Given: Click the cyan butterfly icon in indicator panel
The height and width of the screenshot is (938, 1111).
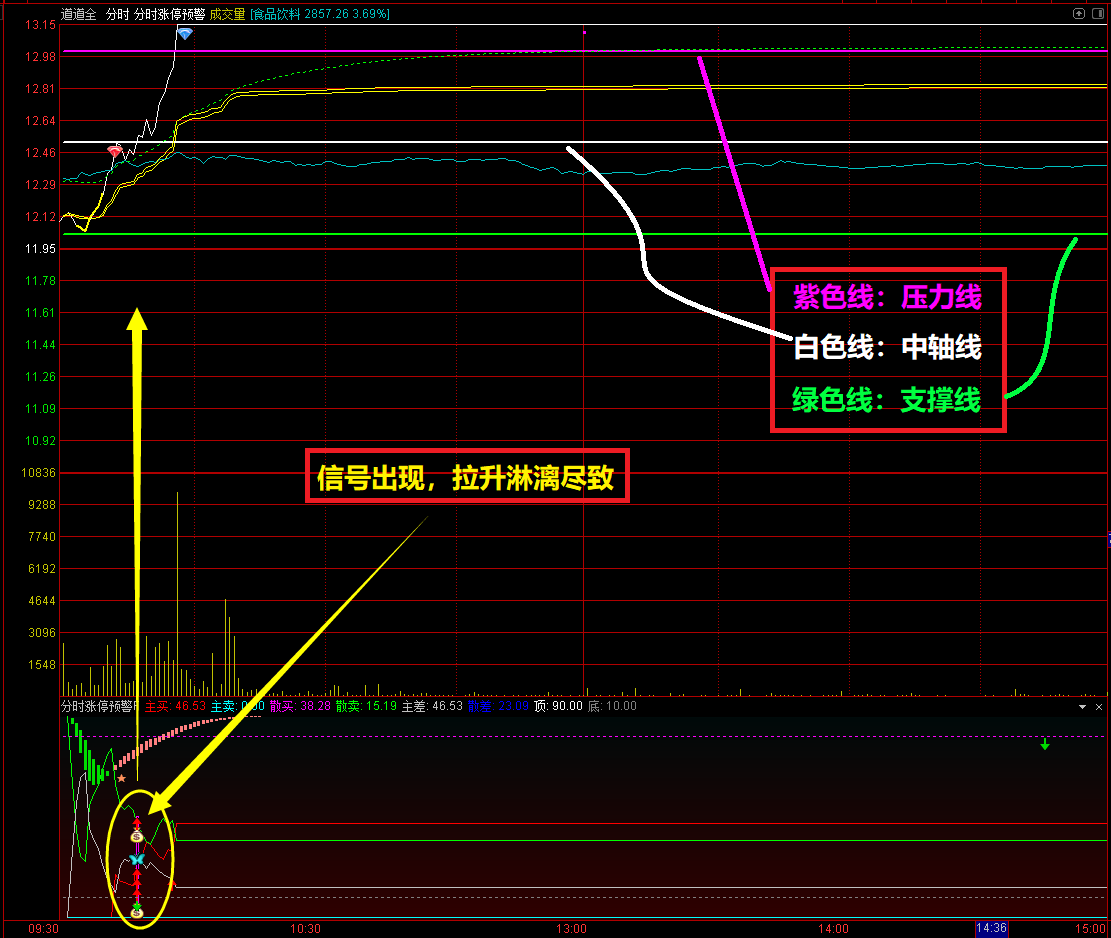Looking at the screenshot, I should pyautogui.click(x=137, y=859).
